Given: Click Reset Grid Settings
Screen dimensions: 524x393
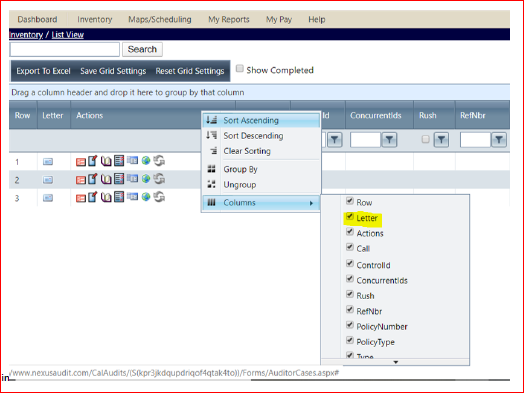Looking at the screenshot, I should tap(190, 71).
